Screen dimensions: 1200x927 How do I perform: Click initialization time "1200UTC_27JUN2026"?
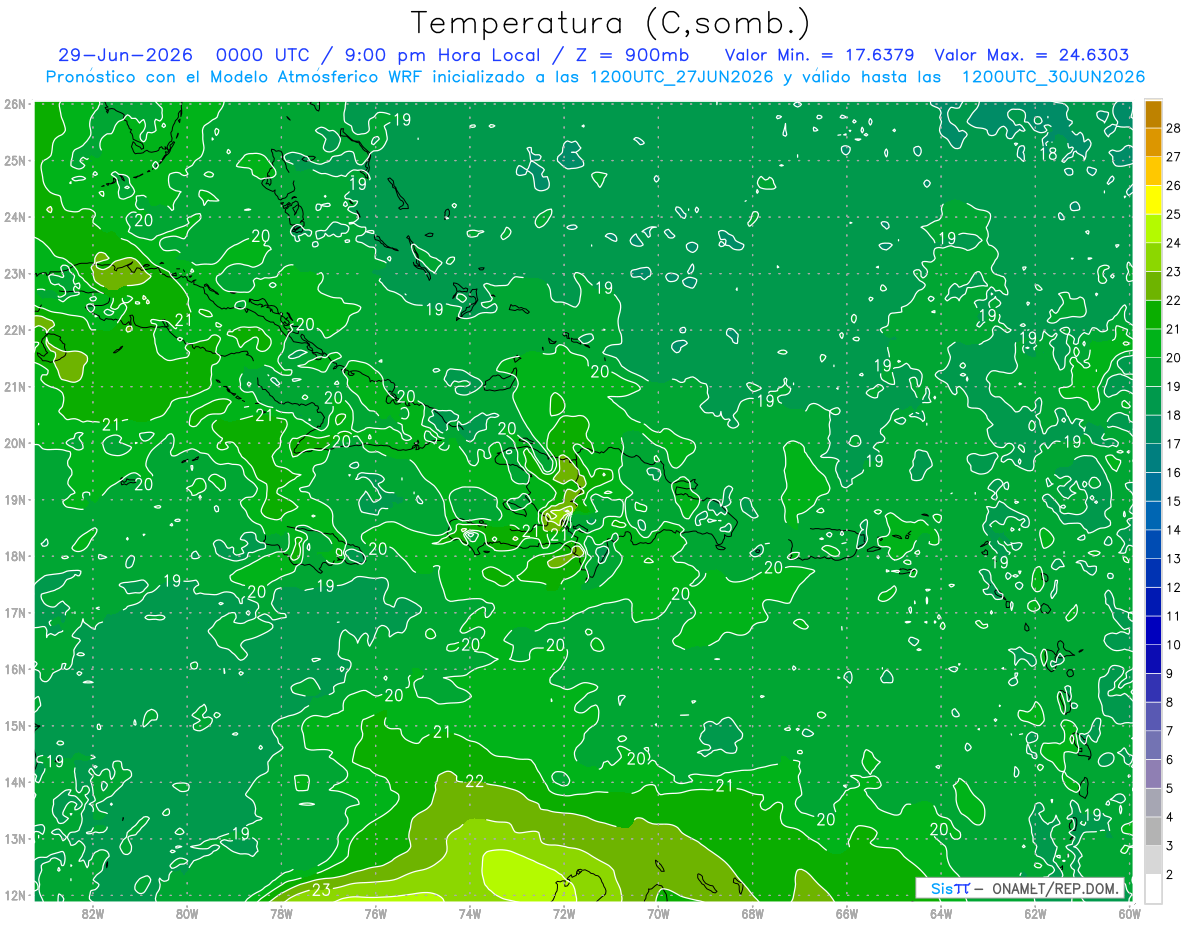click(x=682, y=77)
